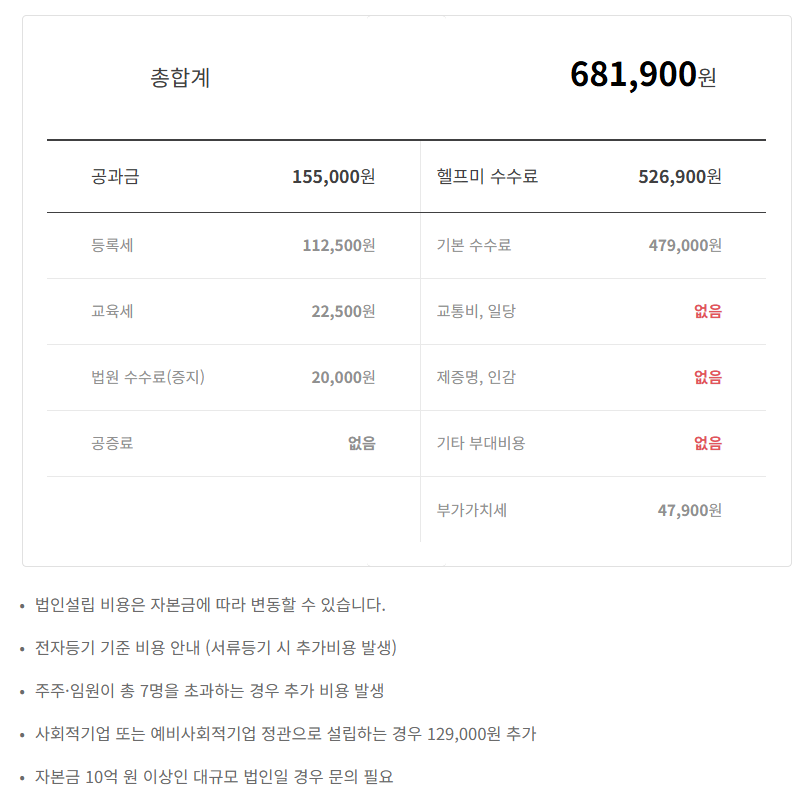
Task: Click the 479,000원 기본 수수료 value
Action: (684, 245)
